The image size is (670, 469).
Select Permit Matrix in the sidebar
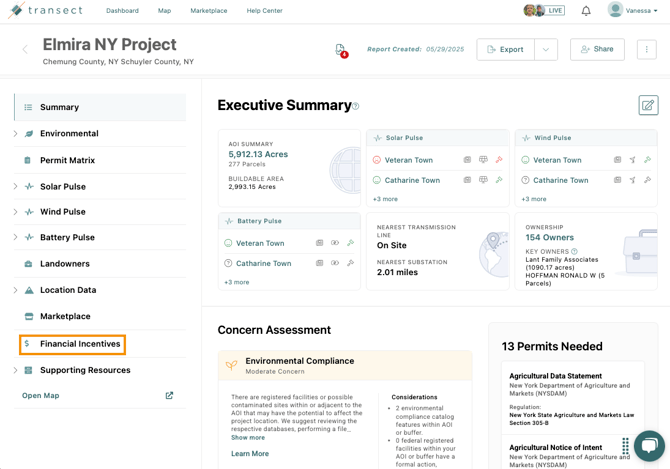[x=100, y=160]
